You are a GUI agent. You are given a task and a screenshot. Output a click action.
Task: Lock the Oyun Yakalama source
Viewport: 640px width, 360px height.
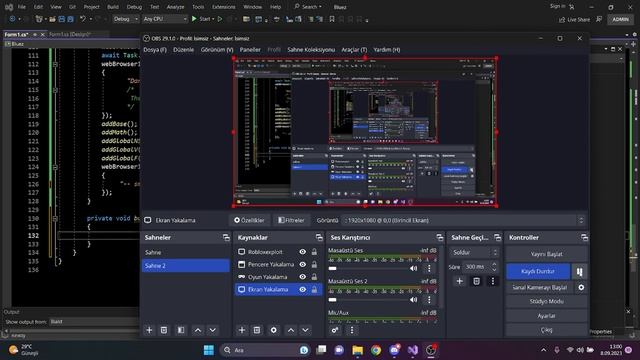[x=314, y=277]
